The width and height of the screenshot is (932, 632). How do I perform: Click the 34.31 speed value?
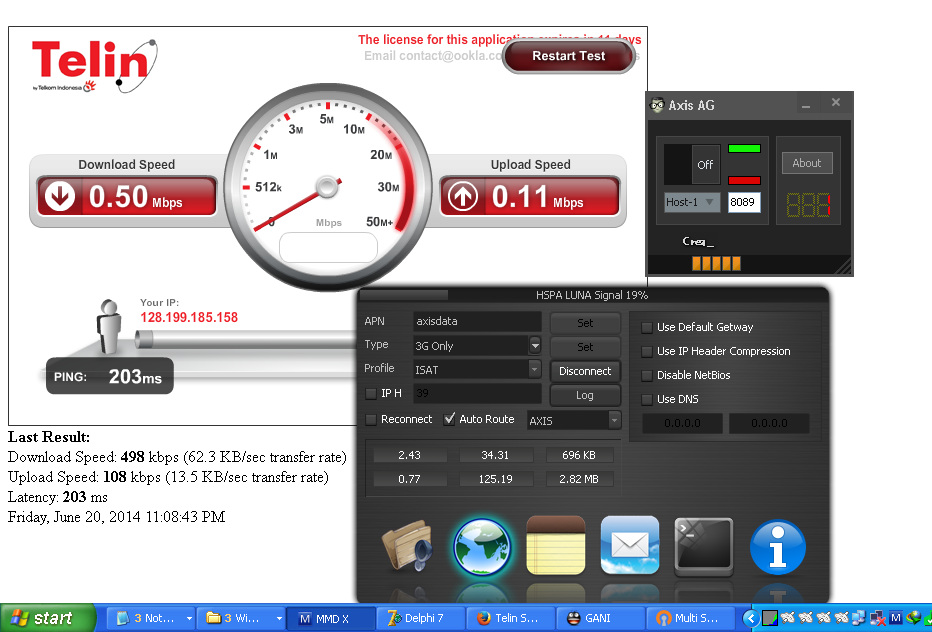(495, 455)
